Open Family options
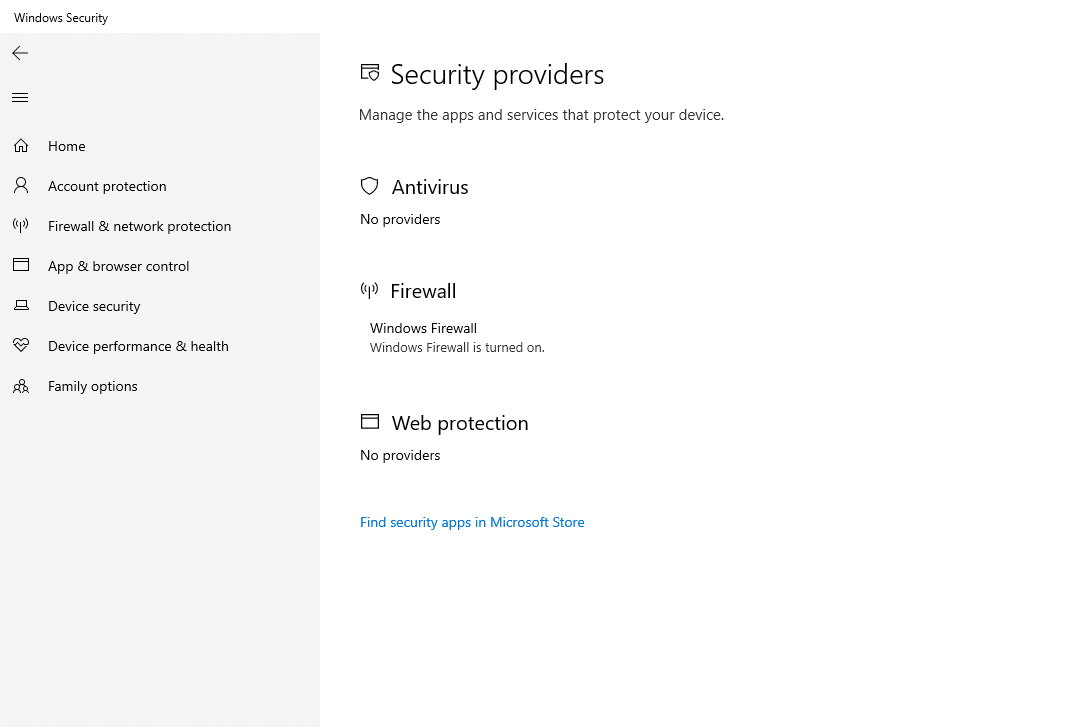This screenshot has width=1091, height=727. click(93, 386)
